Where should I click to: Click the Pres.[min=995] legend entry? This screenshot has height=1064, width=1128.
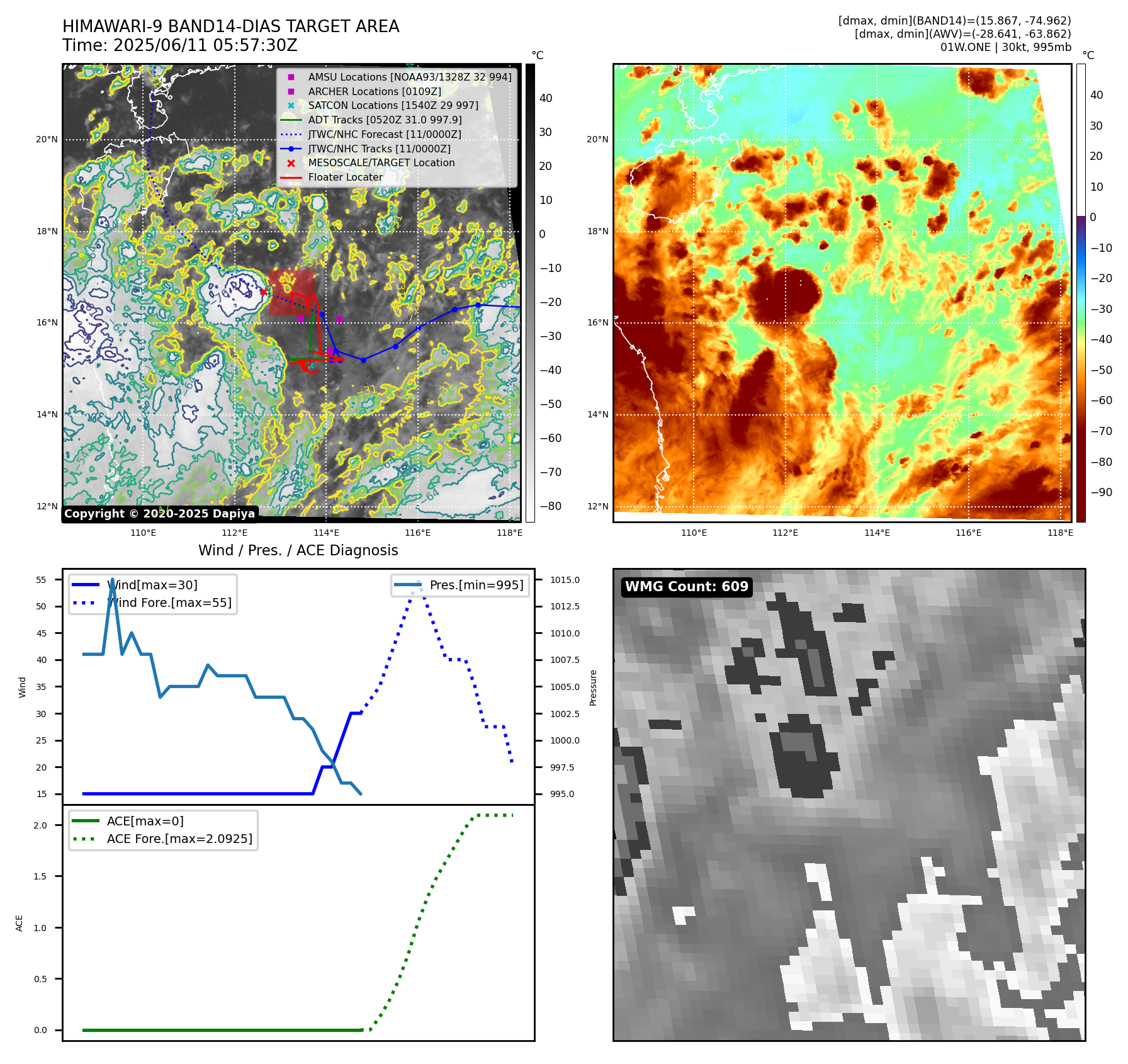[x=460, y=585]
